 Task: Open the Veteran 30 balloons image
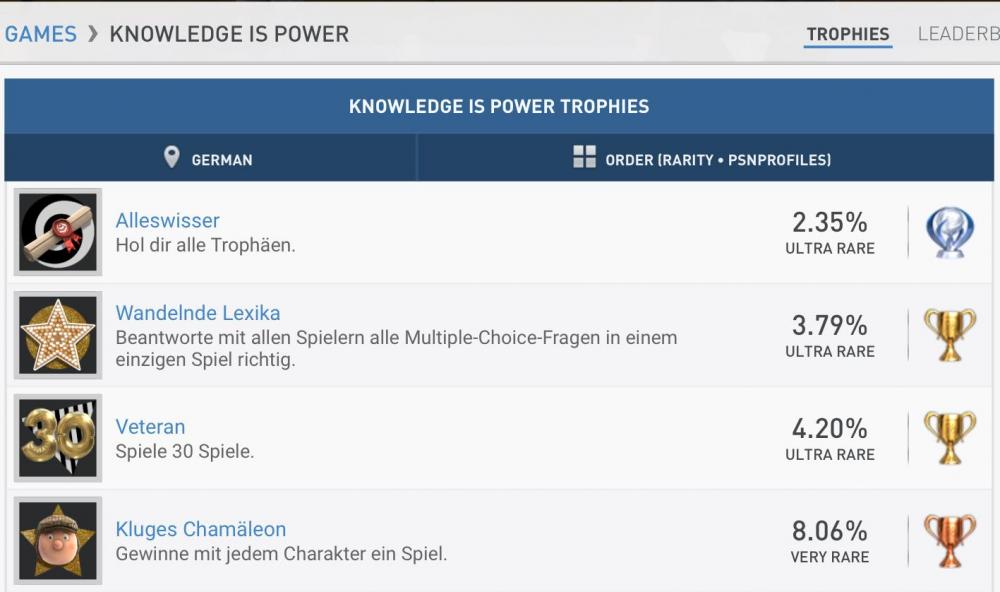pos(58,438)
